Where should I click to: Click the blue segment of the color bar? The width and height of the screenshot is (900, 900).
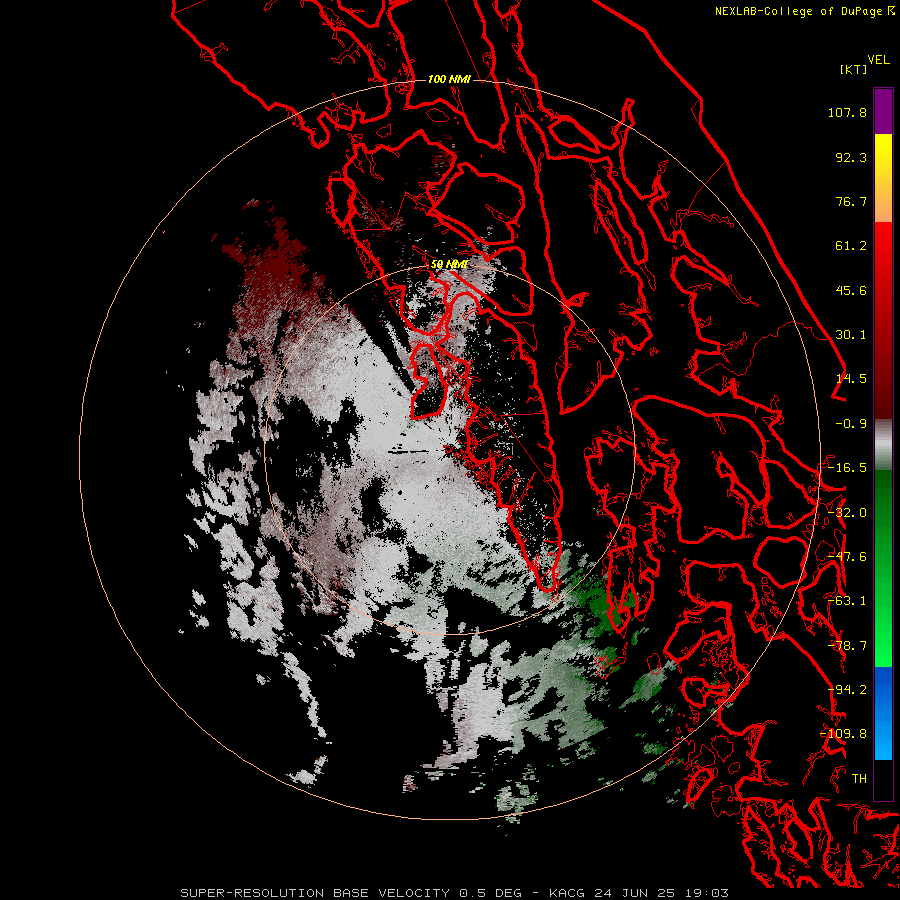coord(883,713)
